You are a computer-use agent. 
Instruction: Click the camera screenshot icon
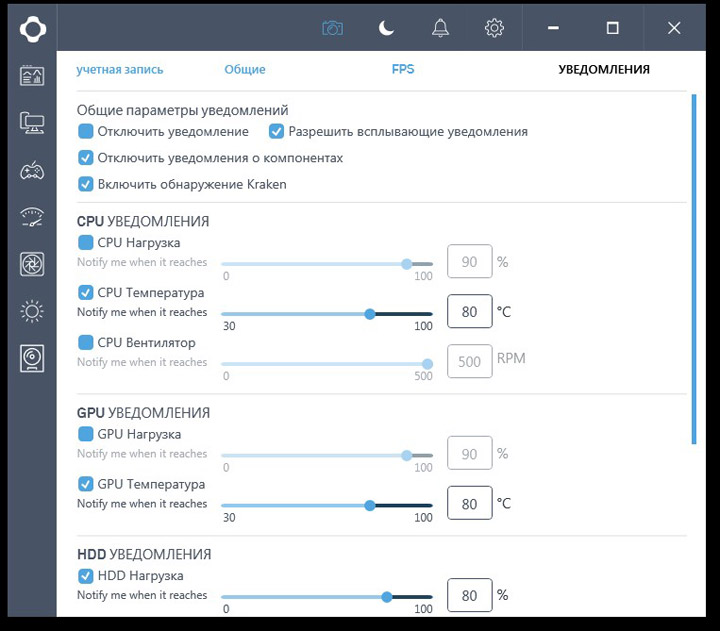(332, 28)
